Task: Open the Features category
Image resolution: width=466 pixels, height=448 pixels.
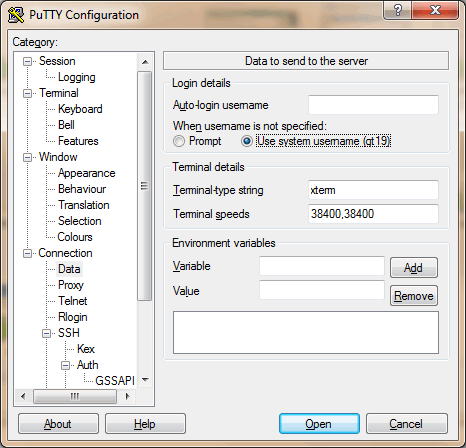Action: coord(78,141)
